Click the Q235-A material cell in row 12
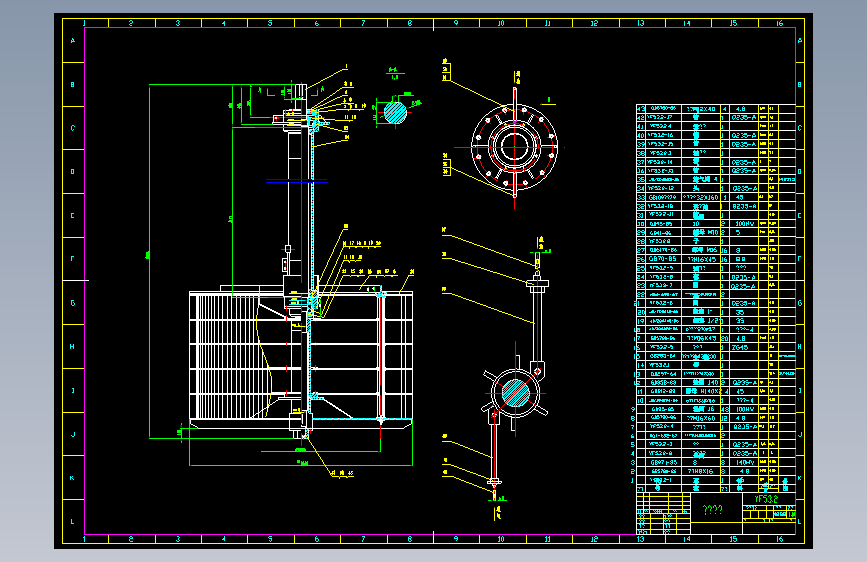This screenshot has height=562, width=867. 744,383
